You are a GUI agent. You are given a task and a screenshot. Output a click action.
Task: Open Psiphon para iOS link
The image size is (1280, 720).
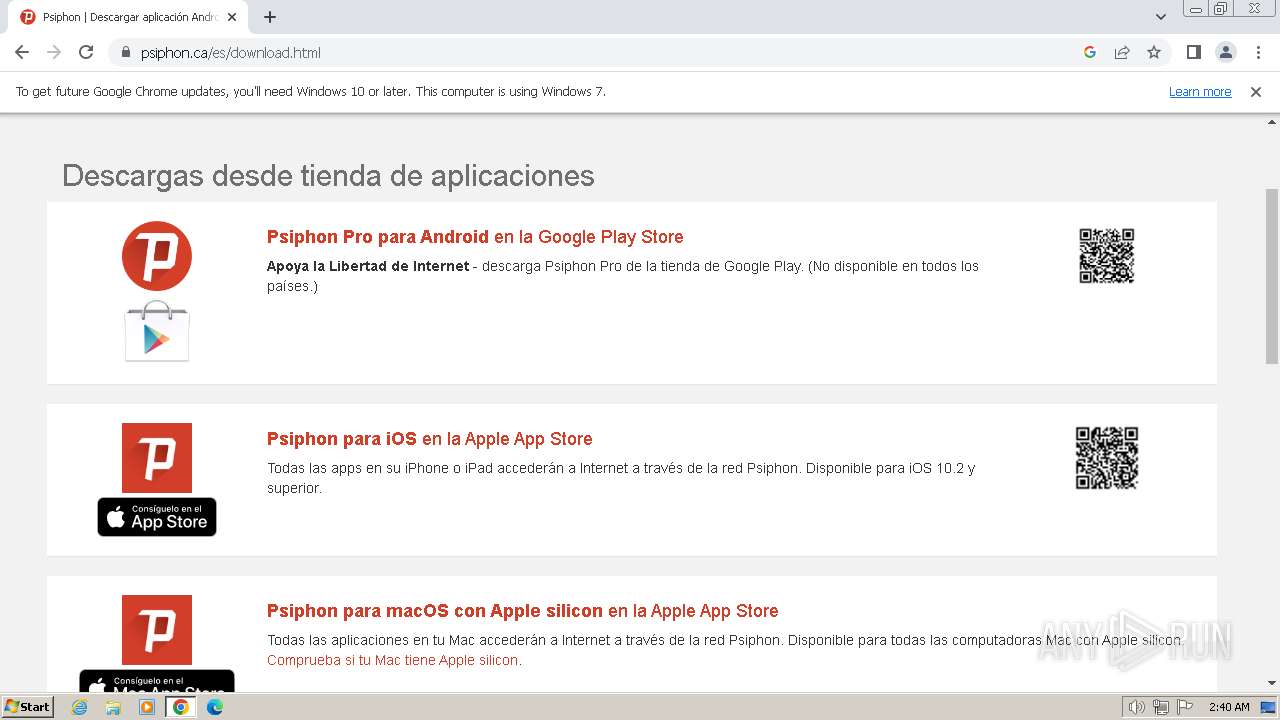coord(430,439)
